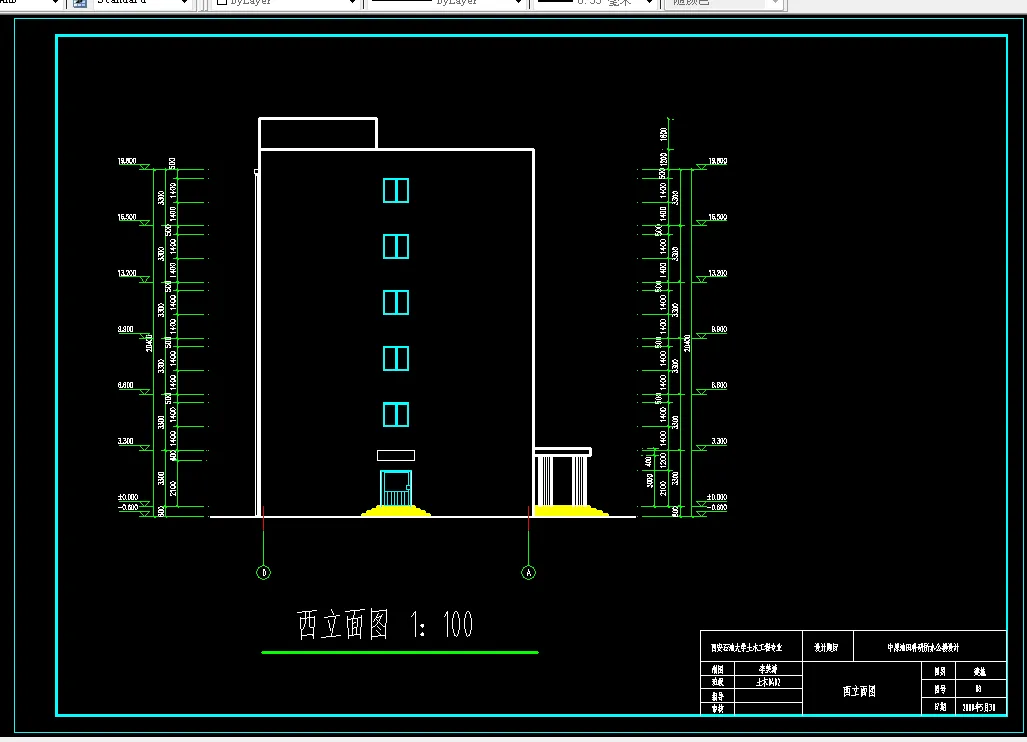
Task: Select the axis bubble labeled A
Action: pos(529,572)
